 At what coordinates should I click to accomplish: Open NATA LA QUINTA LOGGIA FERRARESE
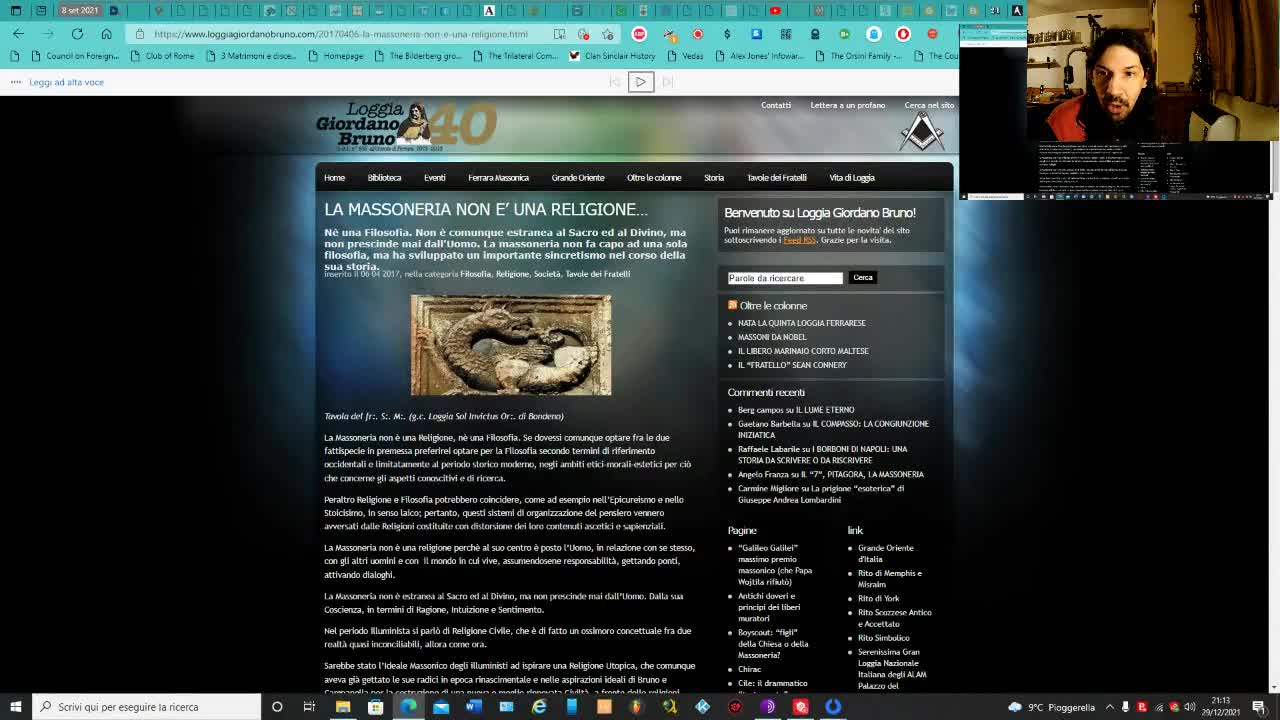(802, 323)
